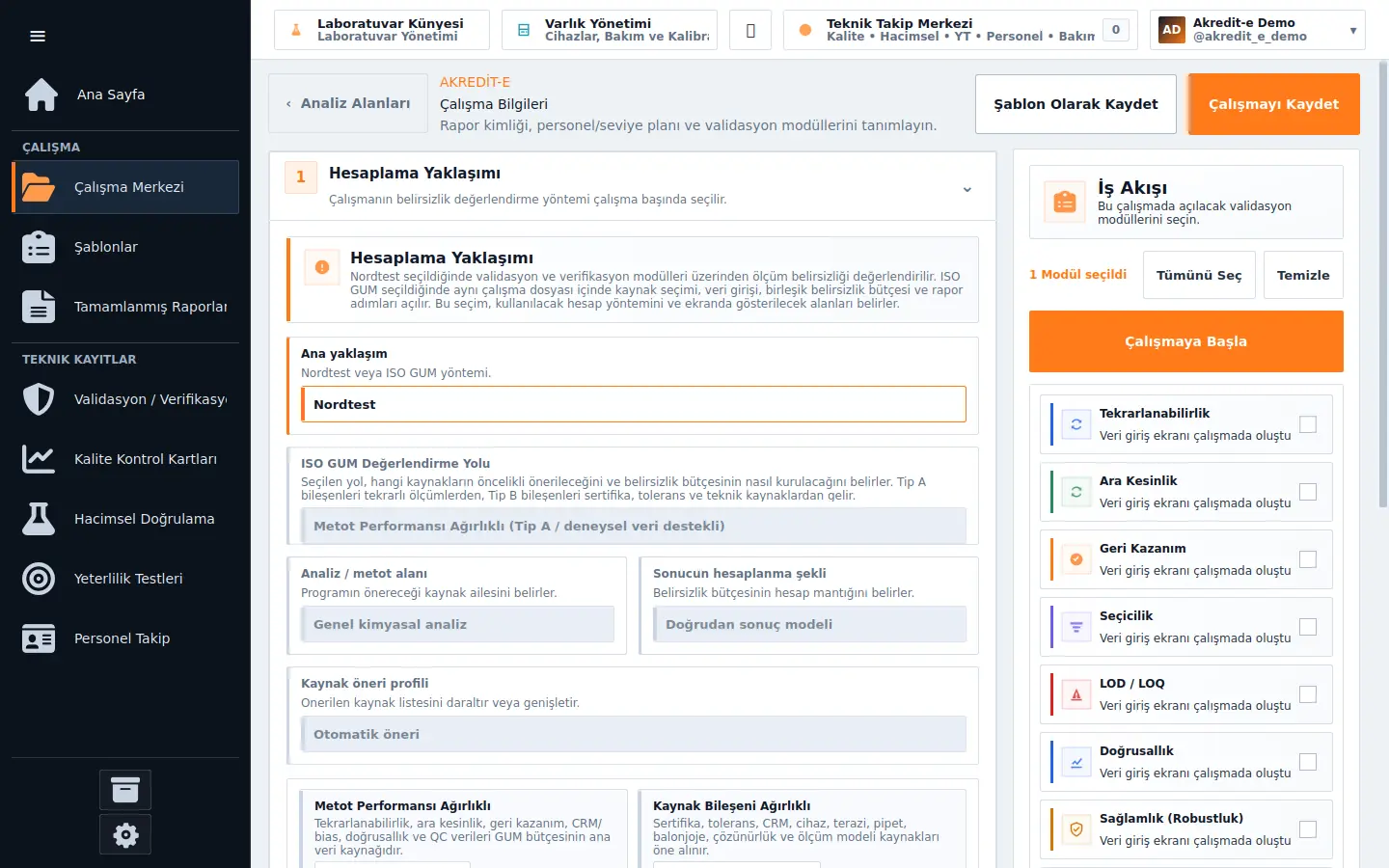Open the settings gear icon in sidebar
This screenshot has width=1389, height=868.
[125, 834]
